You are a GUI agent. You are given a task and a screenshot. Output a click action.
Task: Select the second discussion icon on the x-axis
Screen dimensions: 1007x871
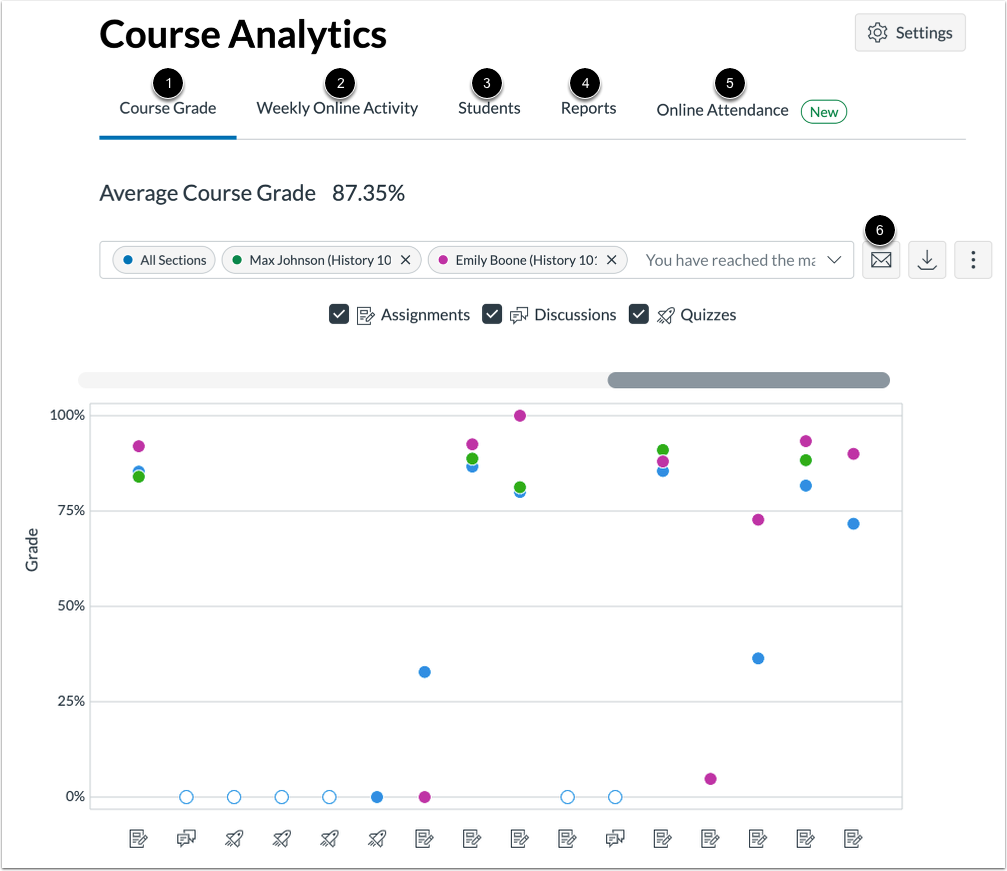pos(615,838)
